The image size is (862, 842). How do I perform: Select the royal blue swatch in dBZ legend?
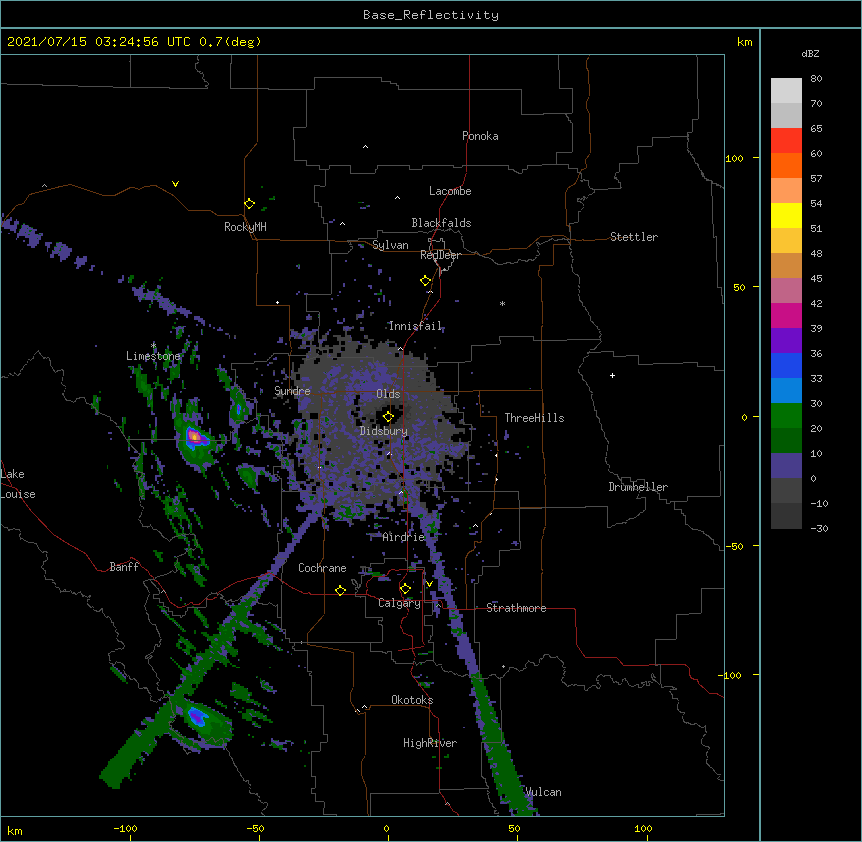tap(786, 365)
